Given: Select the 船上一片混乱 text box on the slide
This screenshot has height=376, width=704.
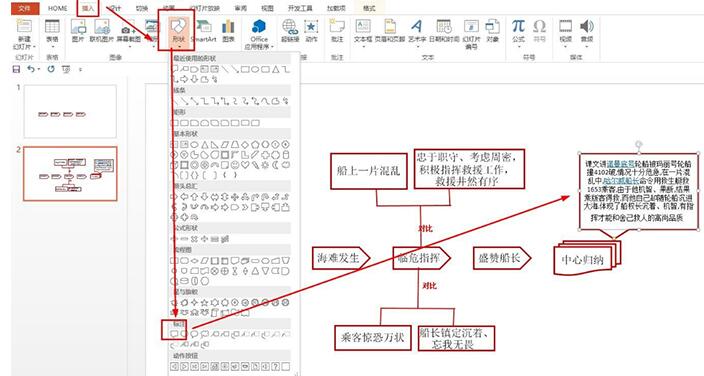Looking at the screenshot, I should point(369,171).
